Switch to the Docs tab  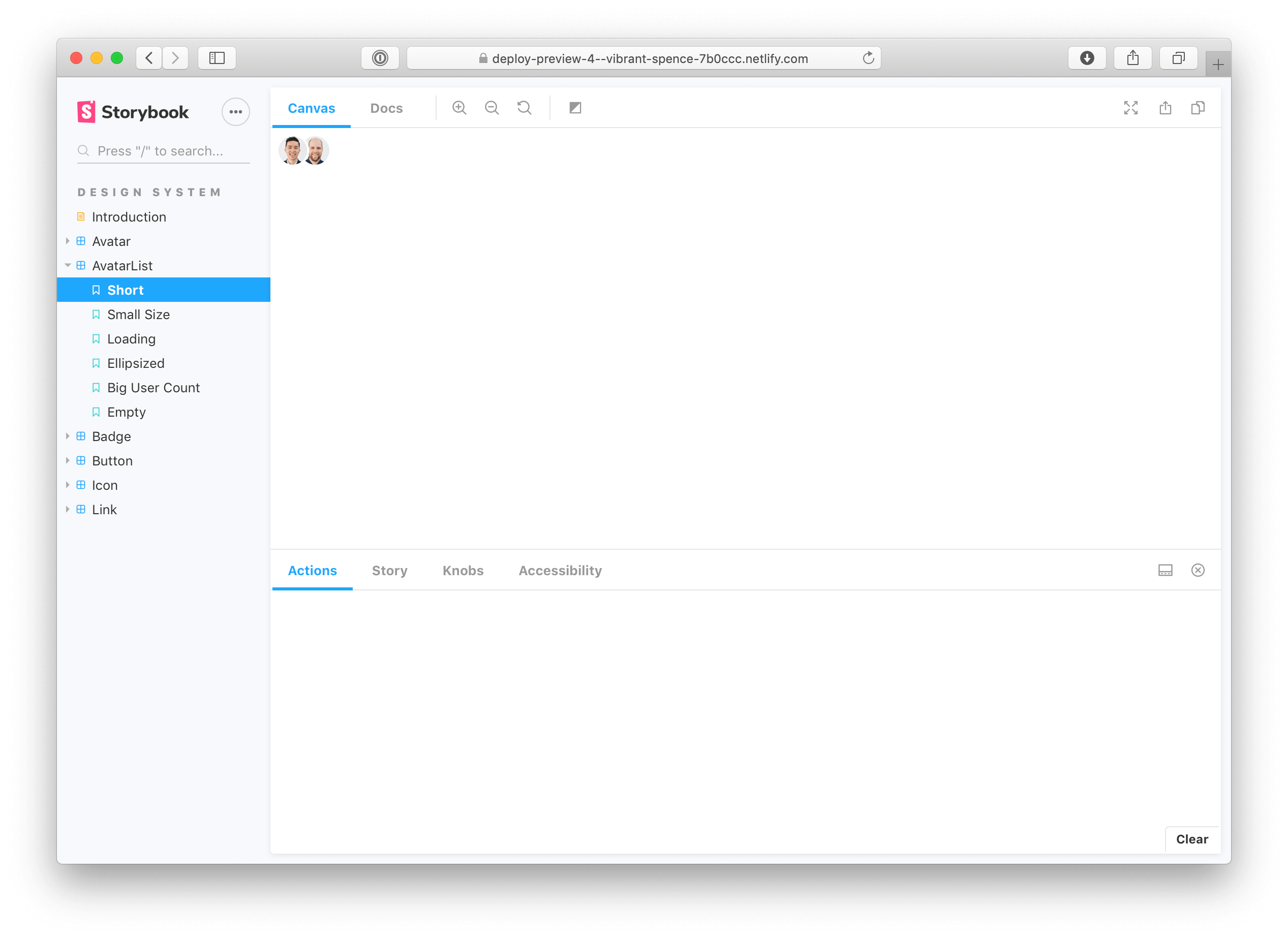(x=386, y=108)
